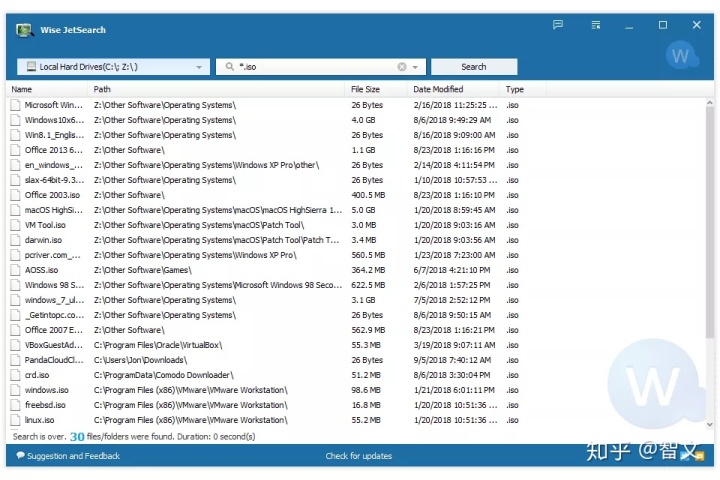
Task: Click date 3/19/2018 9:07:11 AM
Action: [455, 345]
